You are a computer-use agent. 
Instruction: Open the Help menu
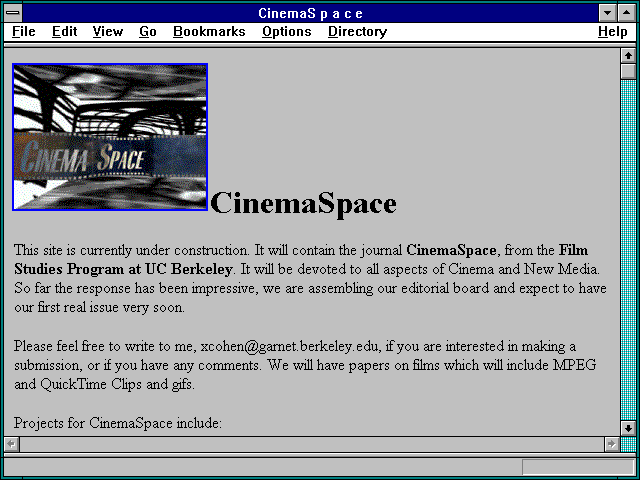613,31
